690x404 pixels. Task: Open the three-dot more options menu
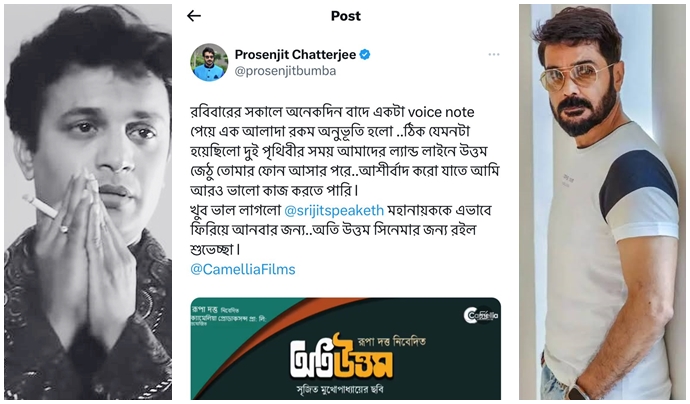494,55
